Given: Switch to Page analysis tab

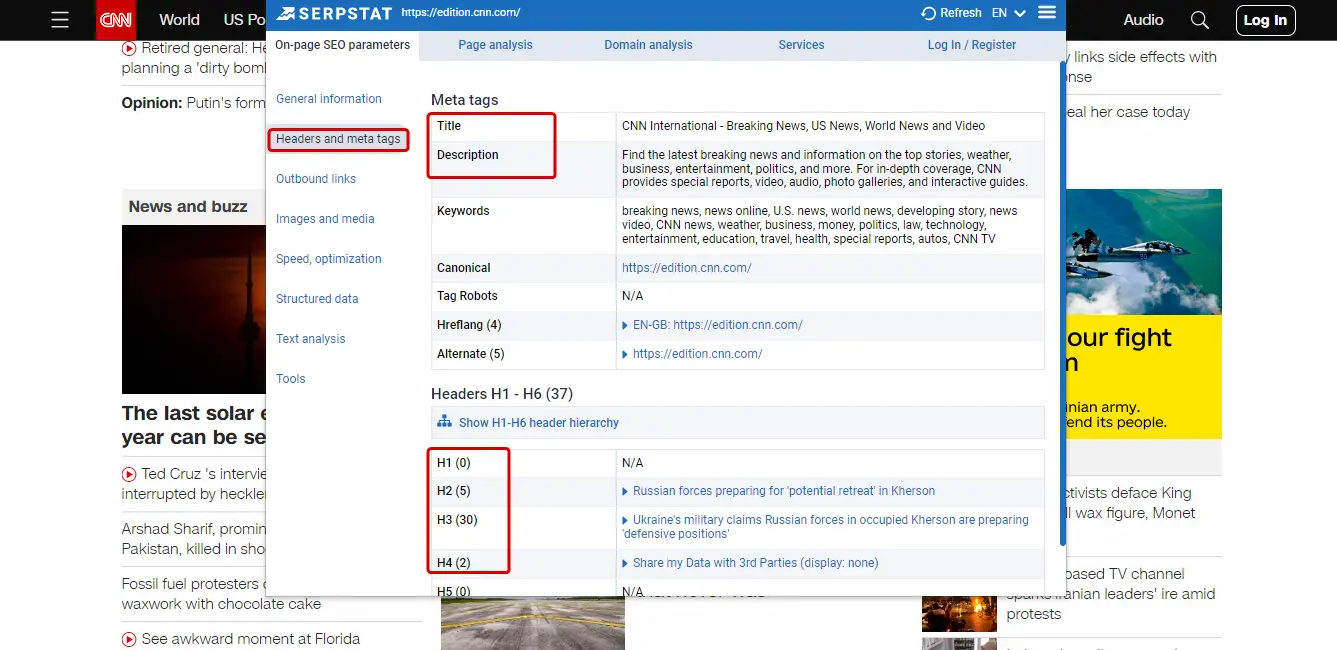Looking at the screenshot, I should (x=495, y=45).
